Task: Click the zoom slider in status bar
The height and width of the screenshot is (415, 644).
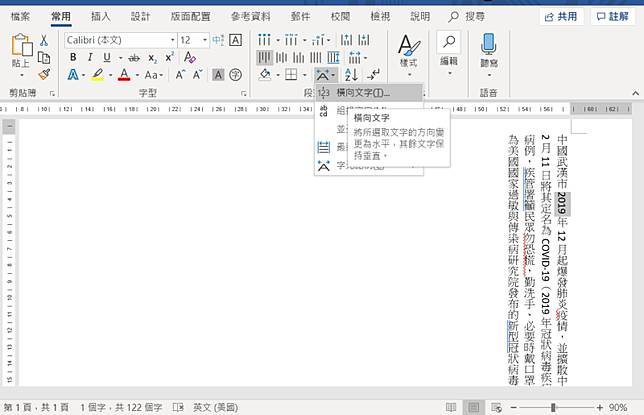Action: point(567,408)
